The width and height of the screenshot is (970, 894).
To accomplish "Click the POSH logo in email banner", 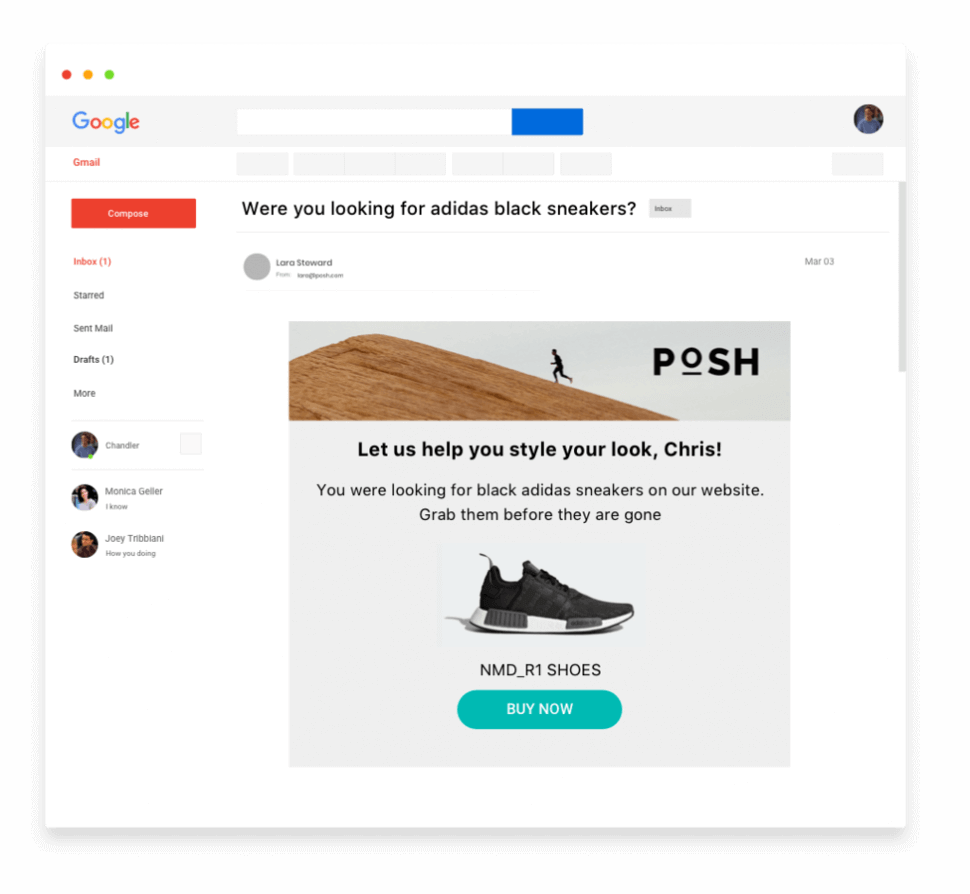I will click(706, 362).
